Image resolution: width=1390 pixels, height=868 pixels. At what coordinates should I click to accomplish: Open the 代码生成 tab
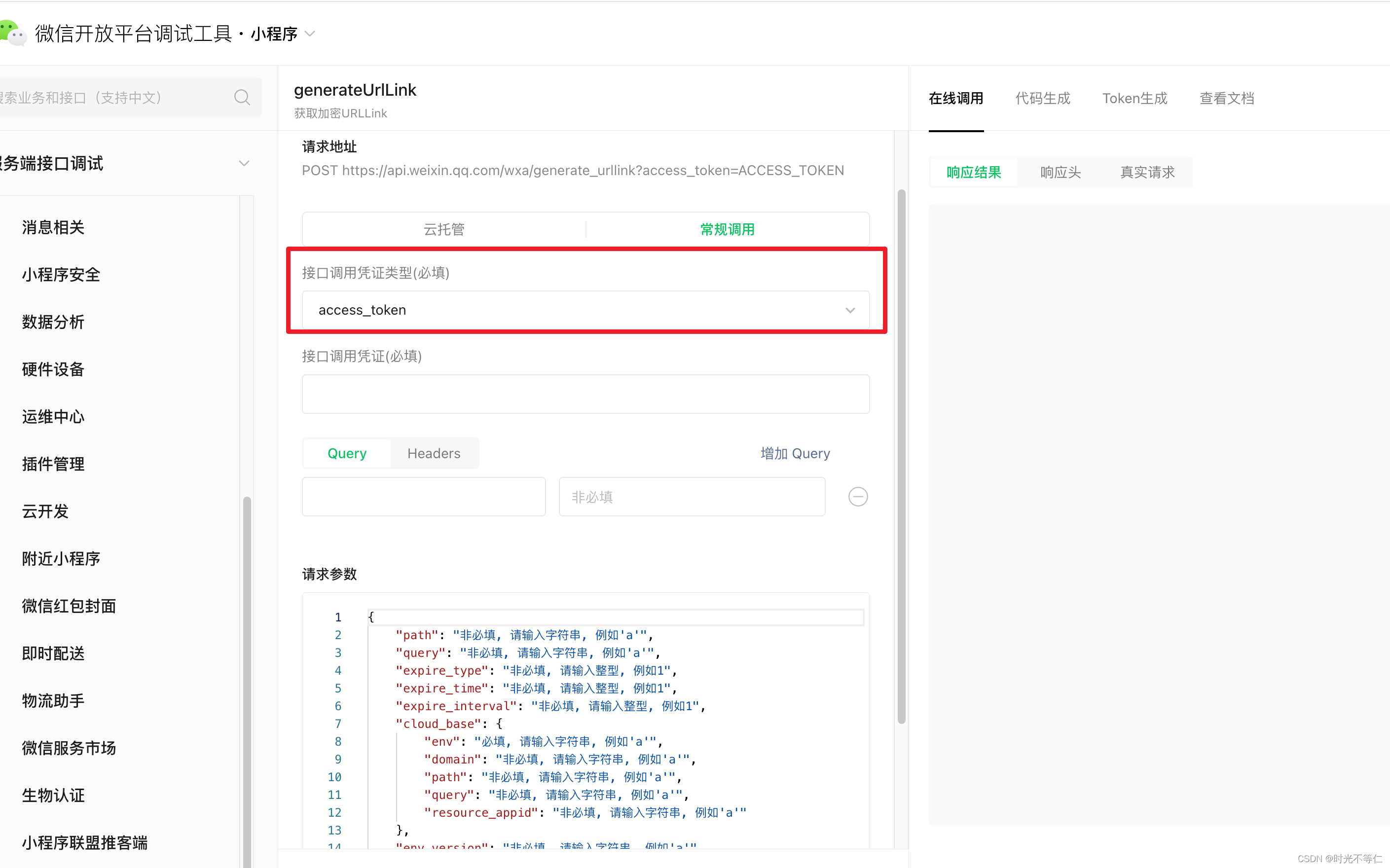[x=1042, y=98]
